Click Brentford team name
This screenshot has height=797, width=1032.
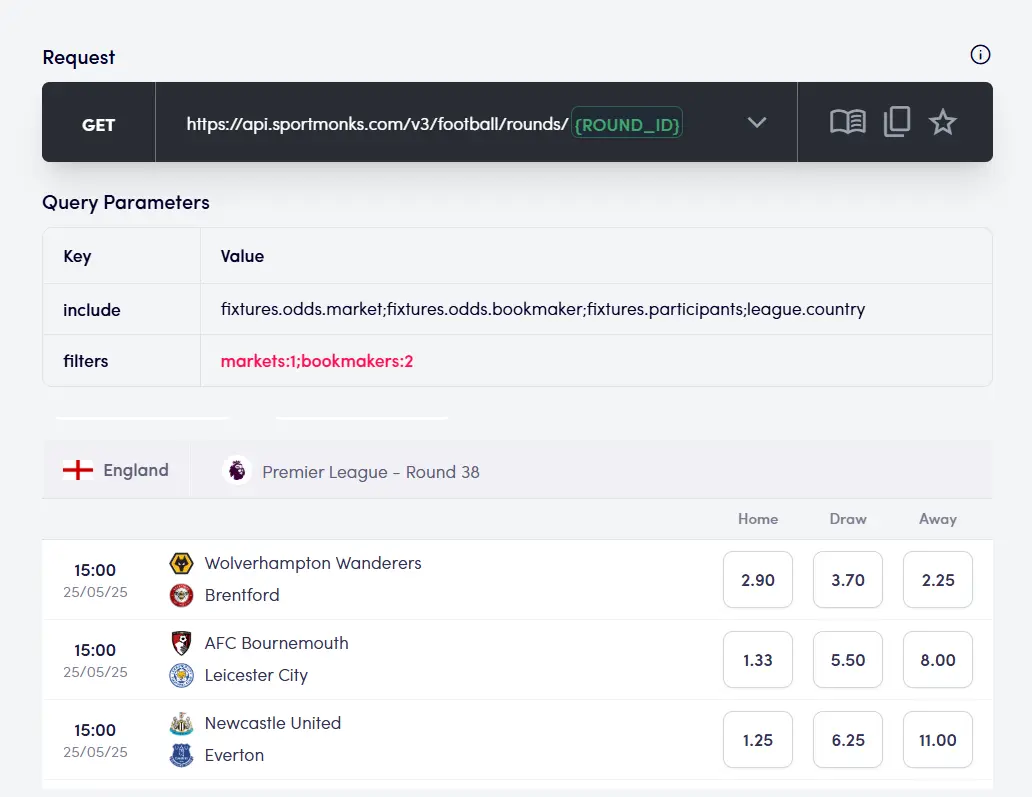(242, 595)
